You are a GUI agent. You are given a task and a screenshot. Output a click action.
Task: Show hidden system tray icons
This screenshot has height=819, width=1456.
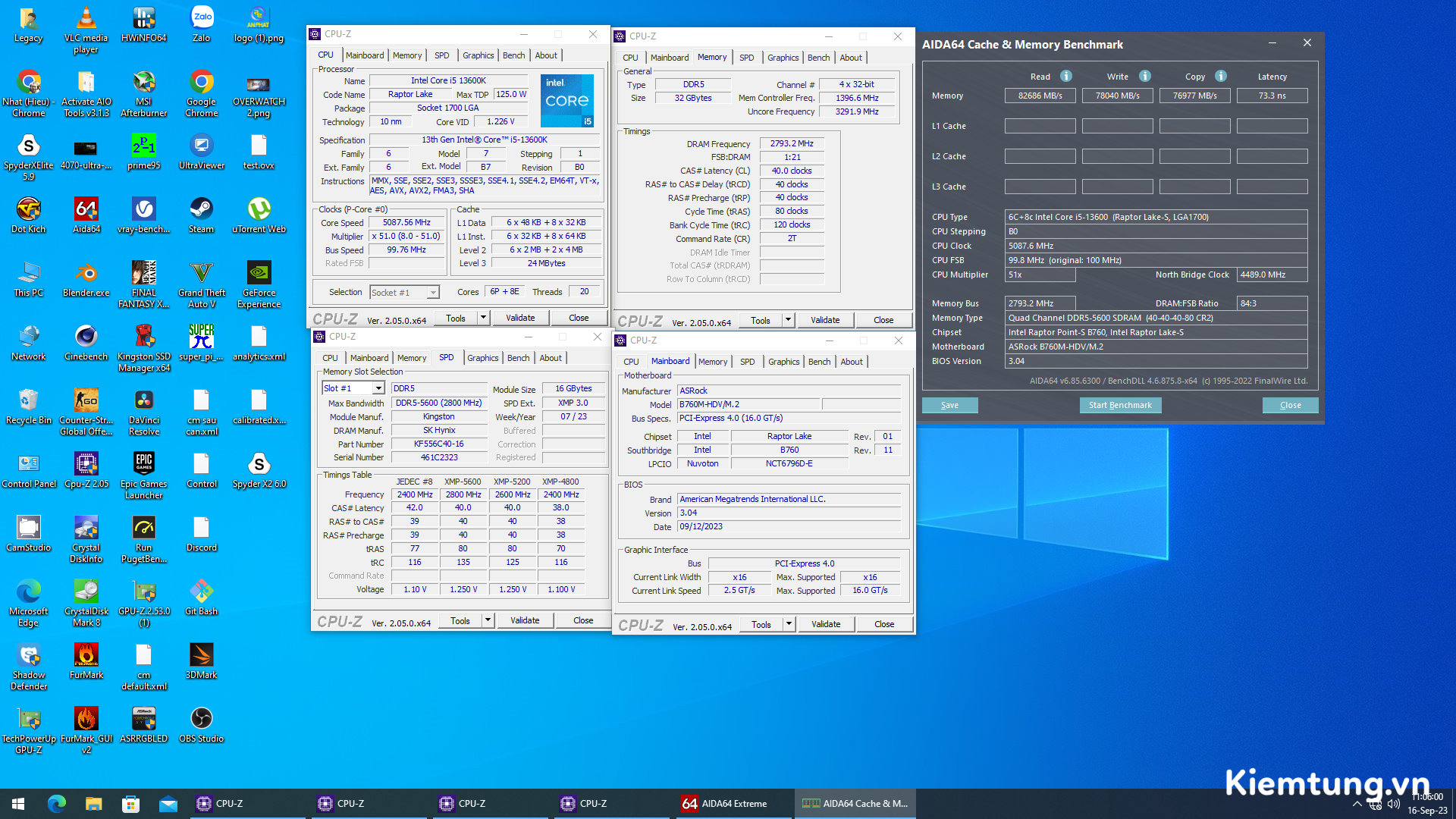pyautogui.click(x=1357, y=804)
